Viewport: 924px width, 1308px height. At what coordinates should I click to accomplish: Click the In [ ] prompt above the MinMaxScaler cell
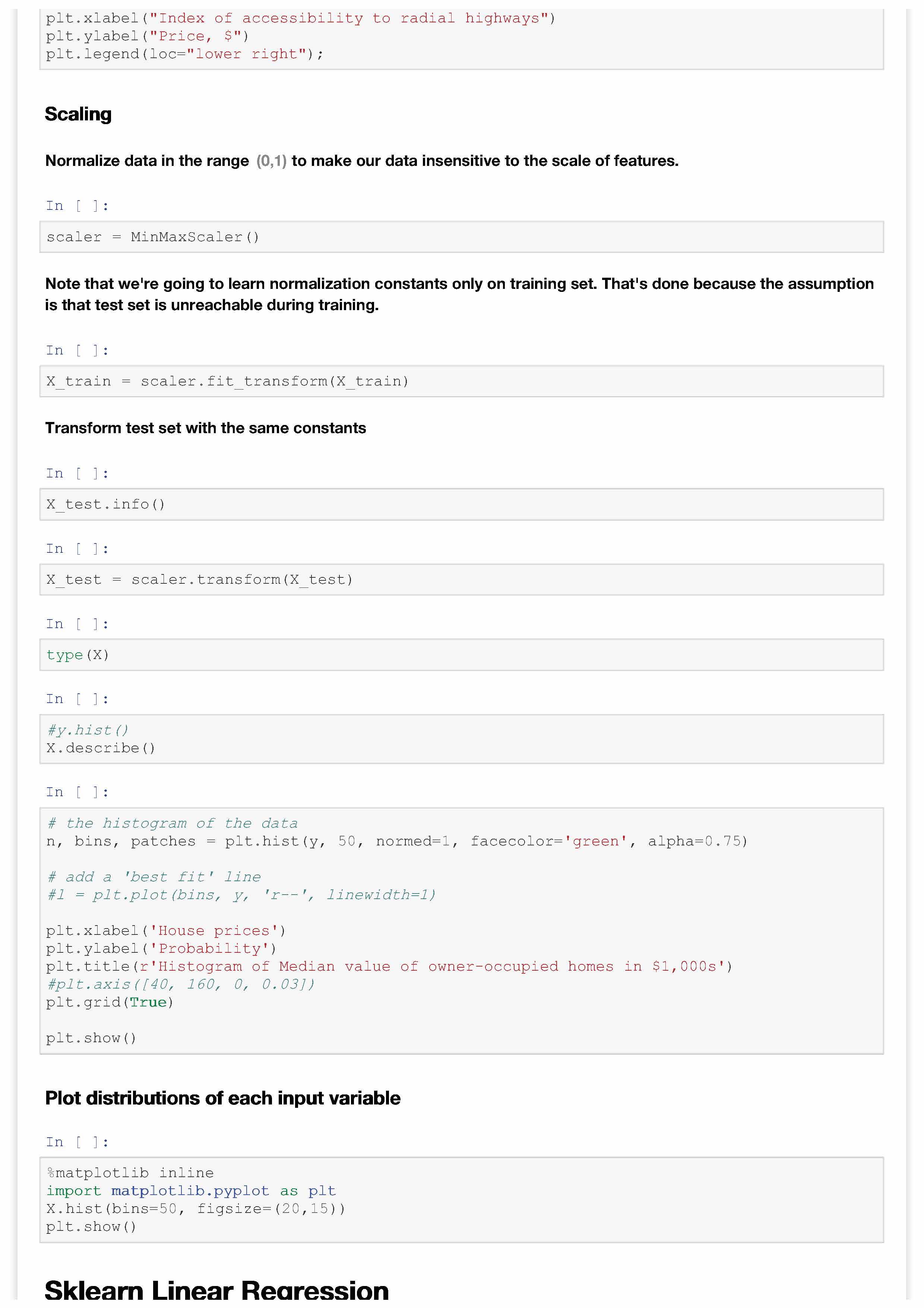click(77, 206)
